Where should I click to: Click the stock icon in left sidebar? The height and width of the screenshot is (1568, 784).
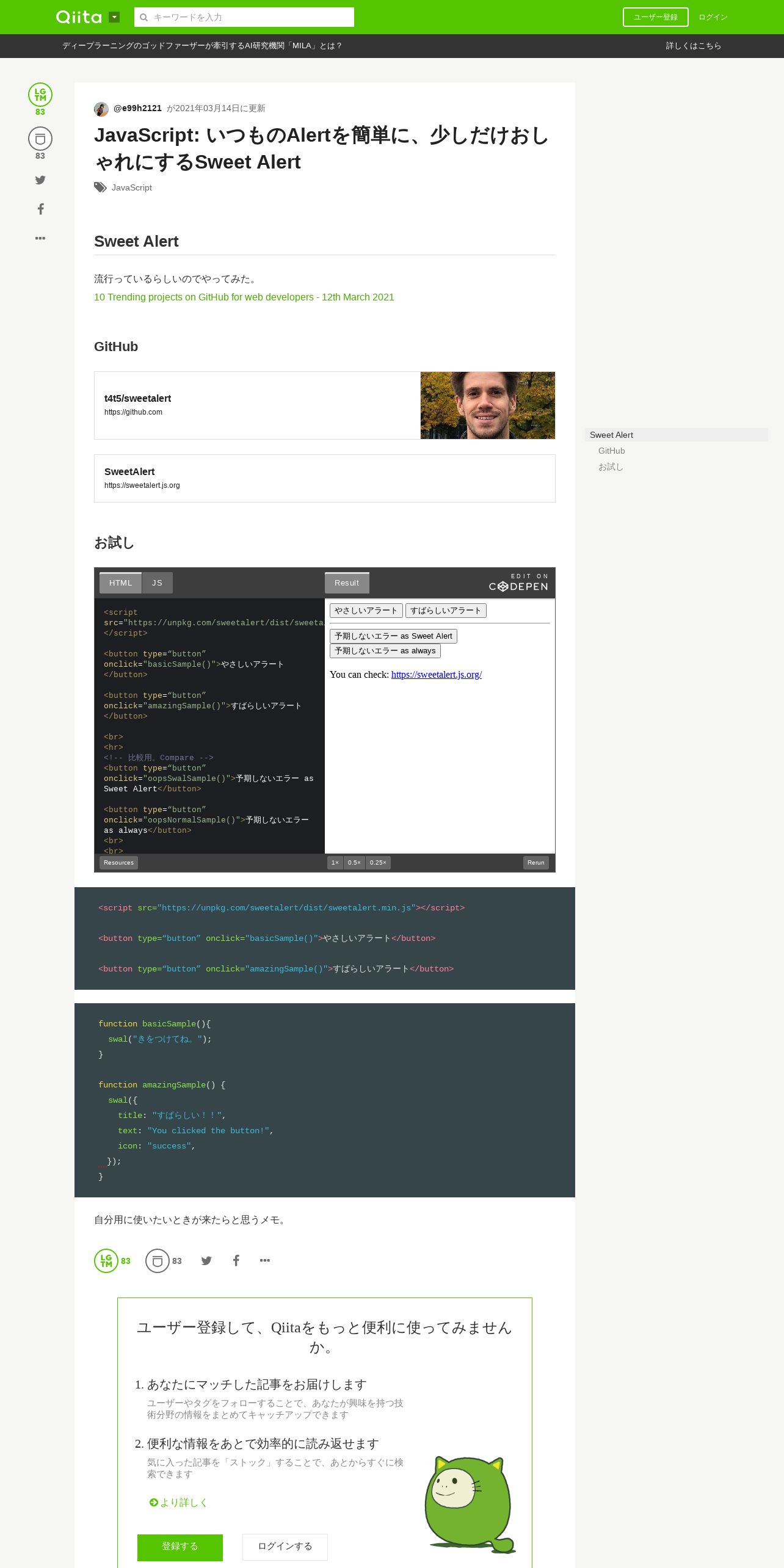coord(40,139)
